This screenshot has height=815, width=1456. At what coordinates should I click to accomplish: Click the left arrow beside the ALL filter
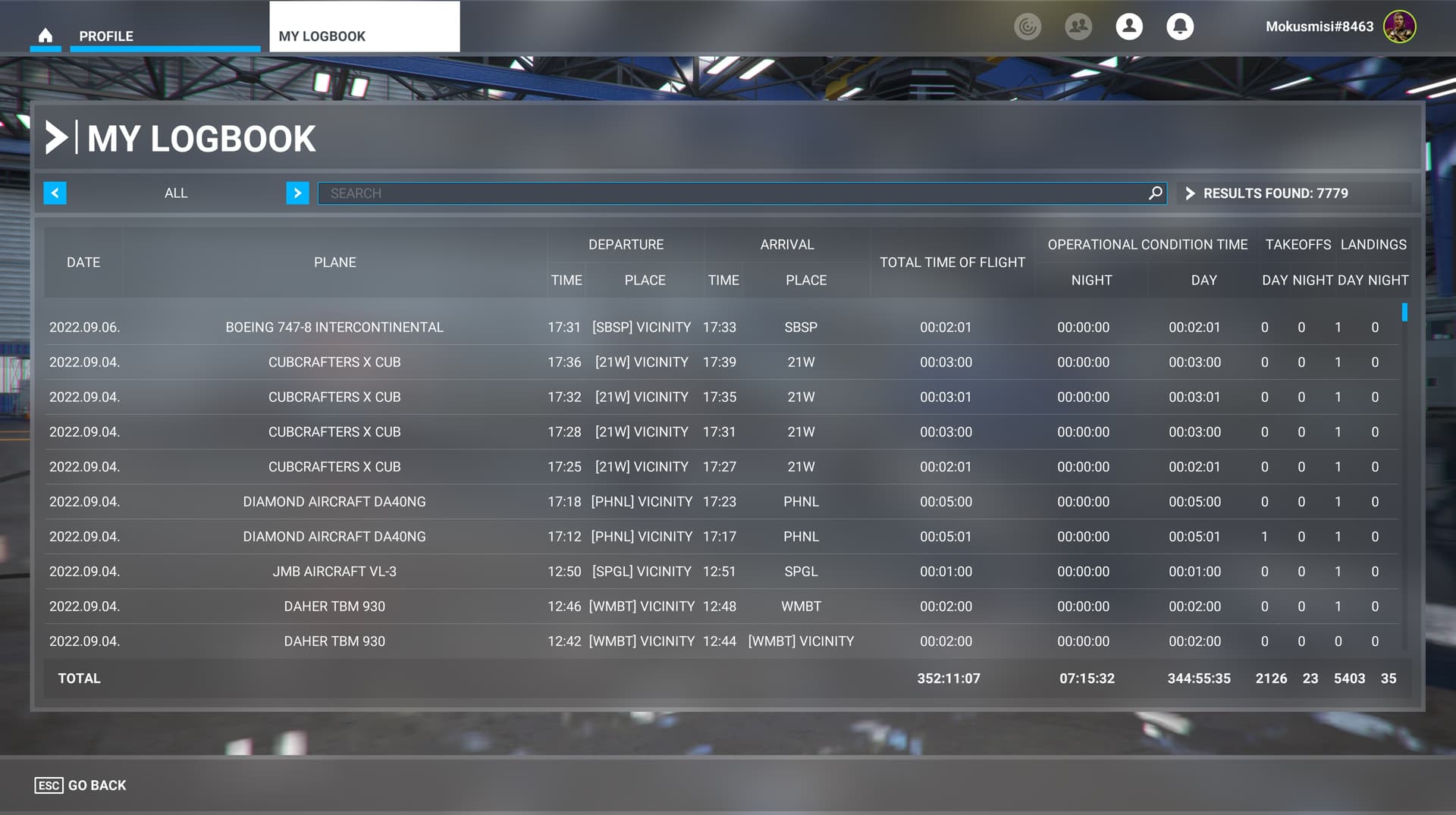click(x=55, y=193)
